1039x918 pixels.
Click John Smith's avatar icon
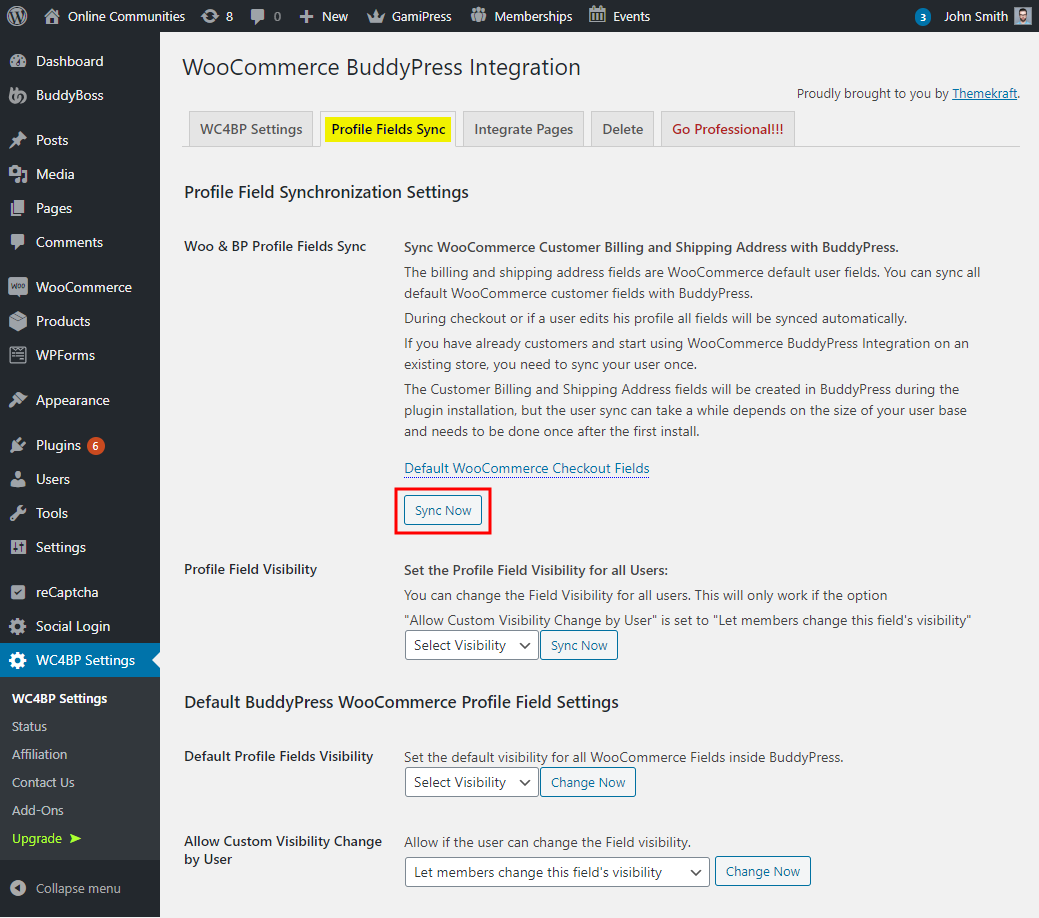(1021, 15)
